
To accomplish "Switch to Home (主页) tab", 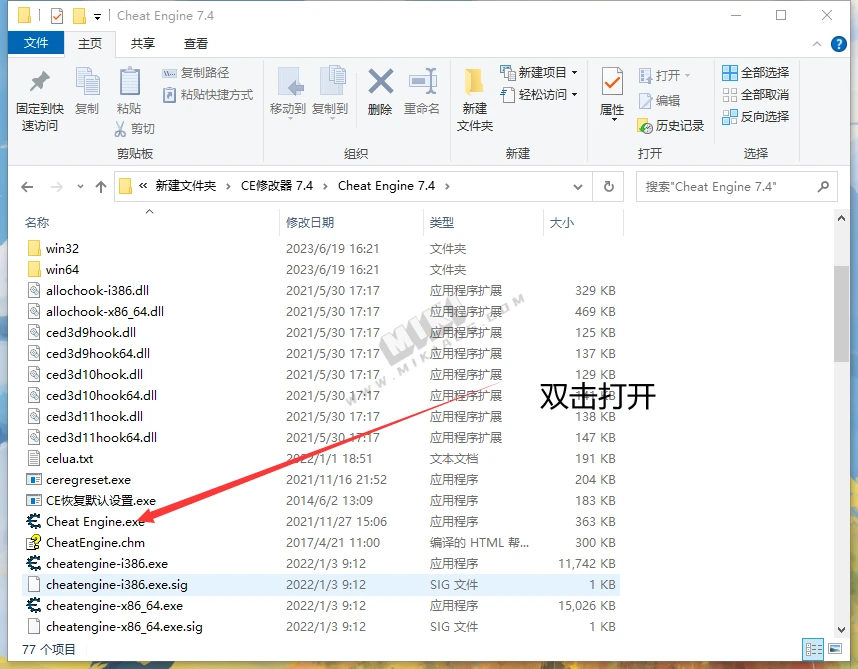I will click(x=90, y=44).
